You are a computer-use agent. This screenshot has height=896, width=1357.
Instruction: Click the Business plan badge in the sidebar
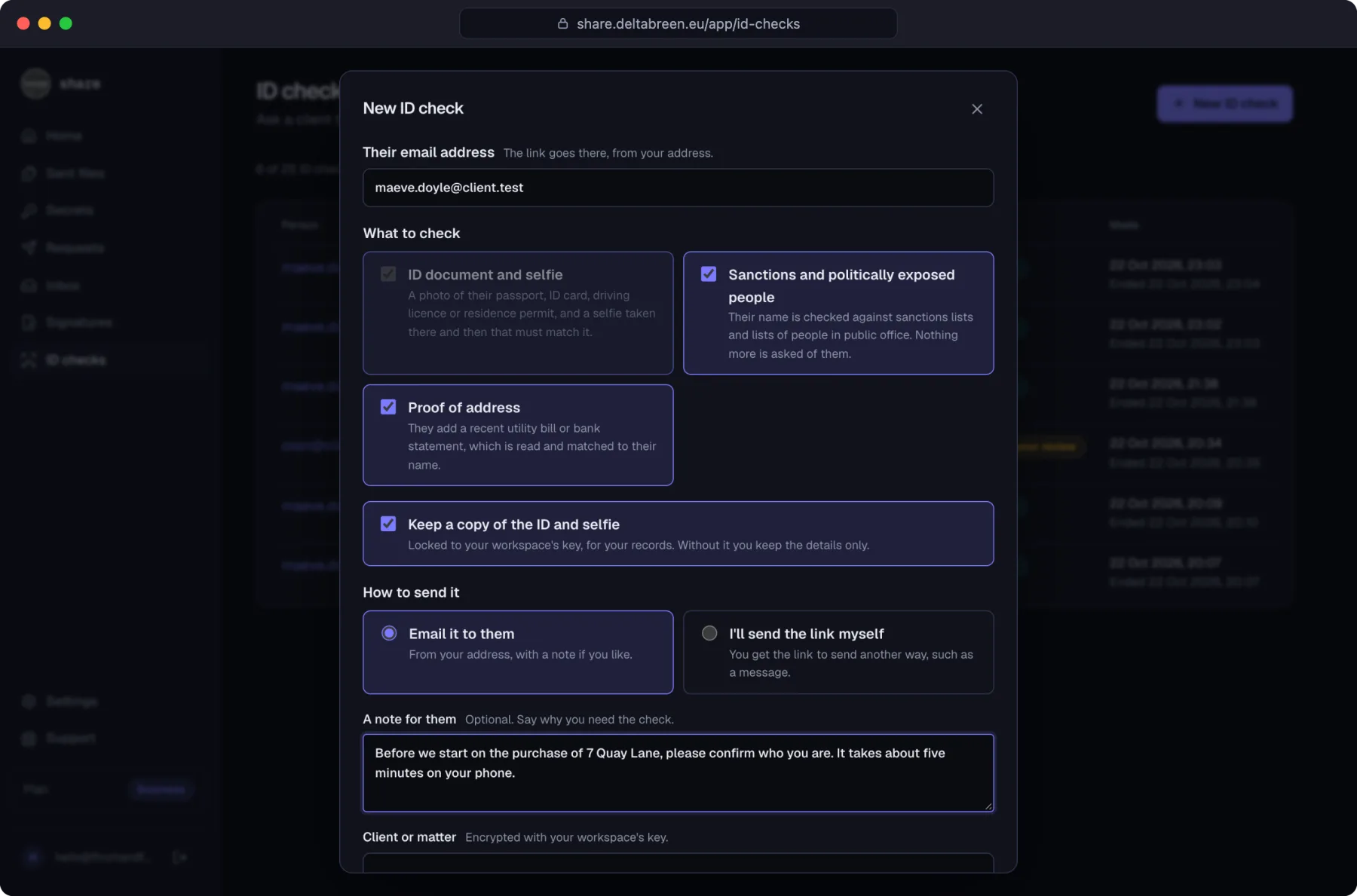tap(161, 790)
